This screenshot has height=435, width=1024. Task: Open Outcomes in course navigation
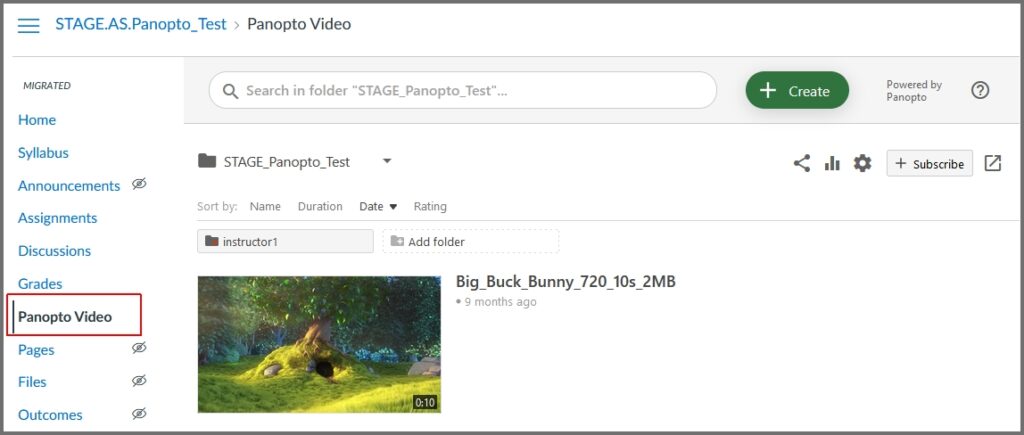(x=50, y=415)
